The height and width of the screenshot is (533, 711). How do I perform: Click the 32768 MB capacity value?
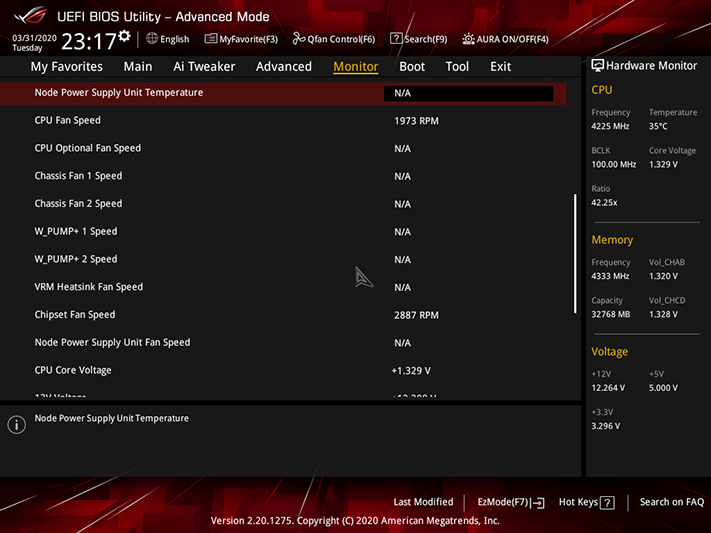[x=610, y=314]
